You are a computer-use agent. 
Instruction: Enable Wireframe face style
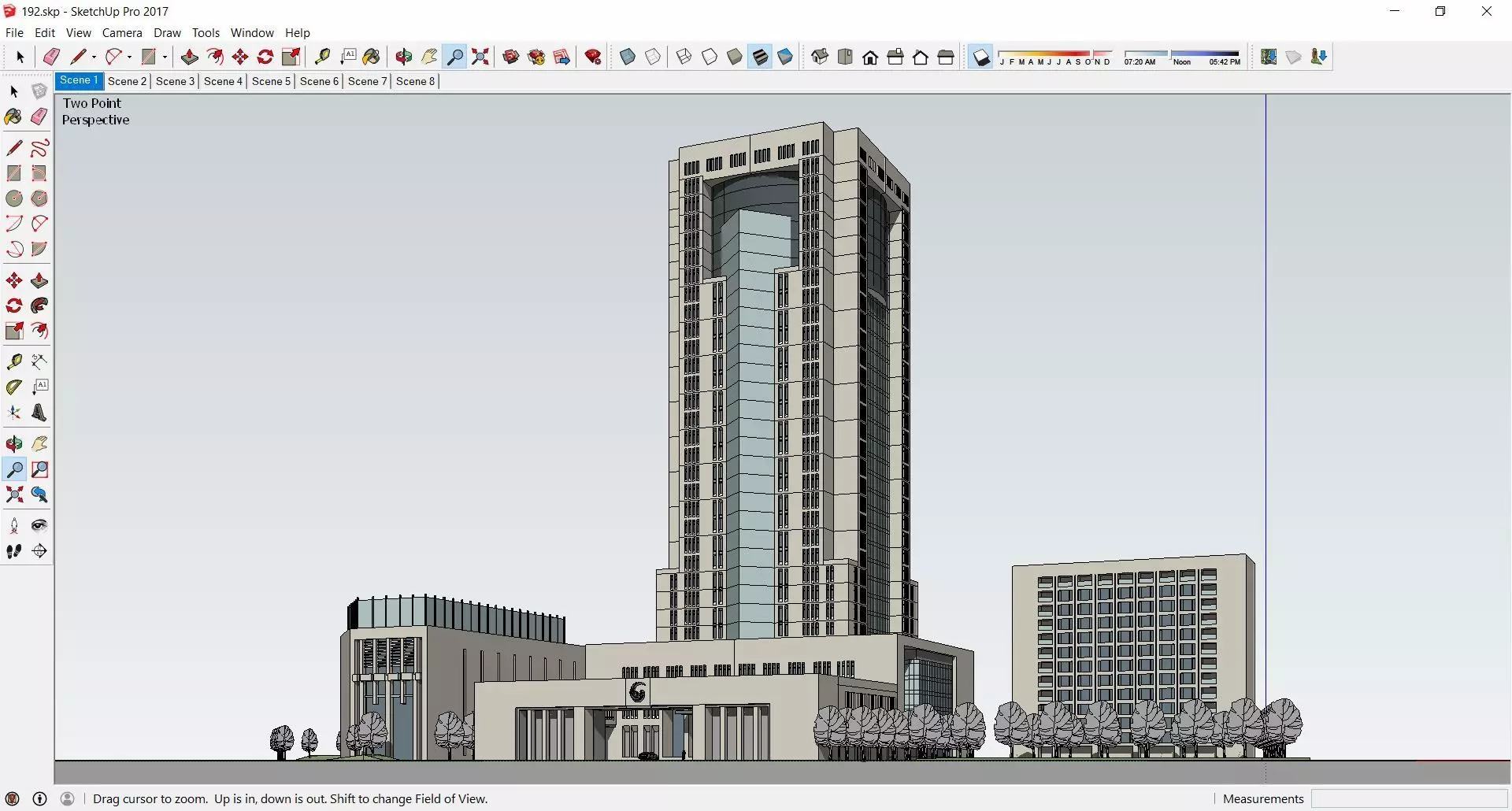tap(684, 57)
